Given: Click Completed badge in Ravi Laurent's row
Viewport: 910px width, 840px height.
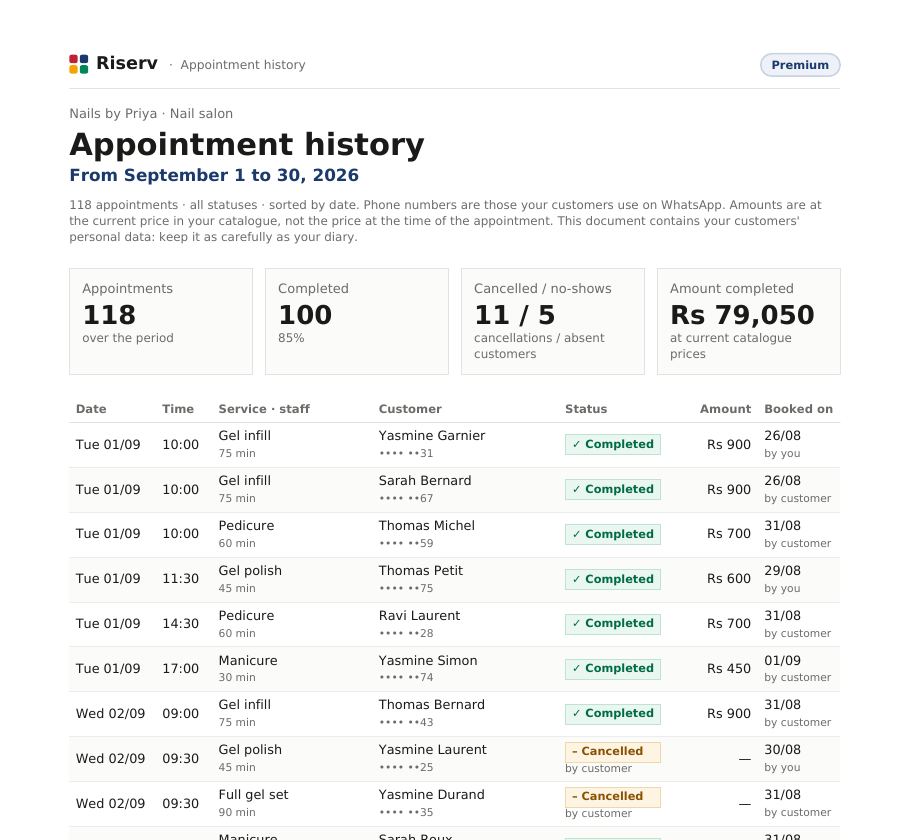Looking at the screenshot, I should tap(613, 623).
